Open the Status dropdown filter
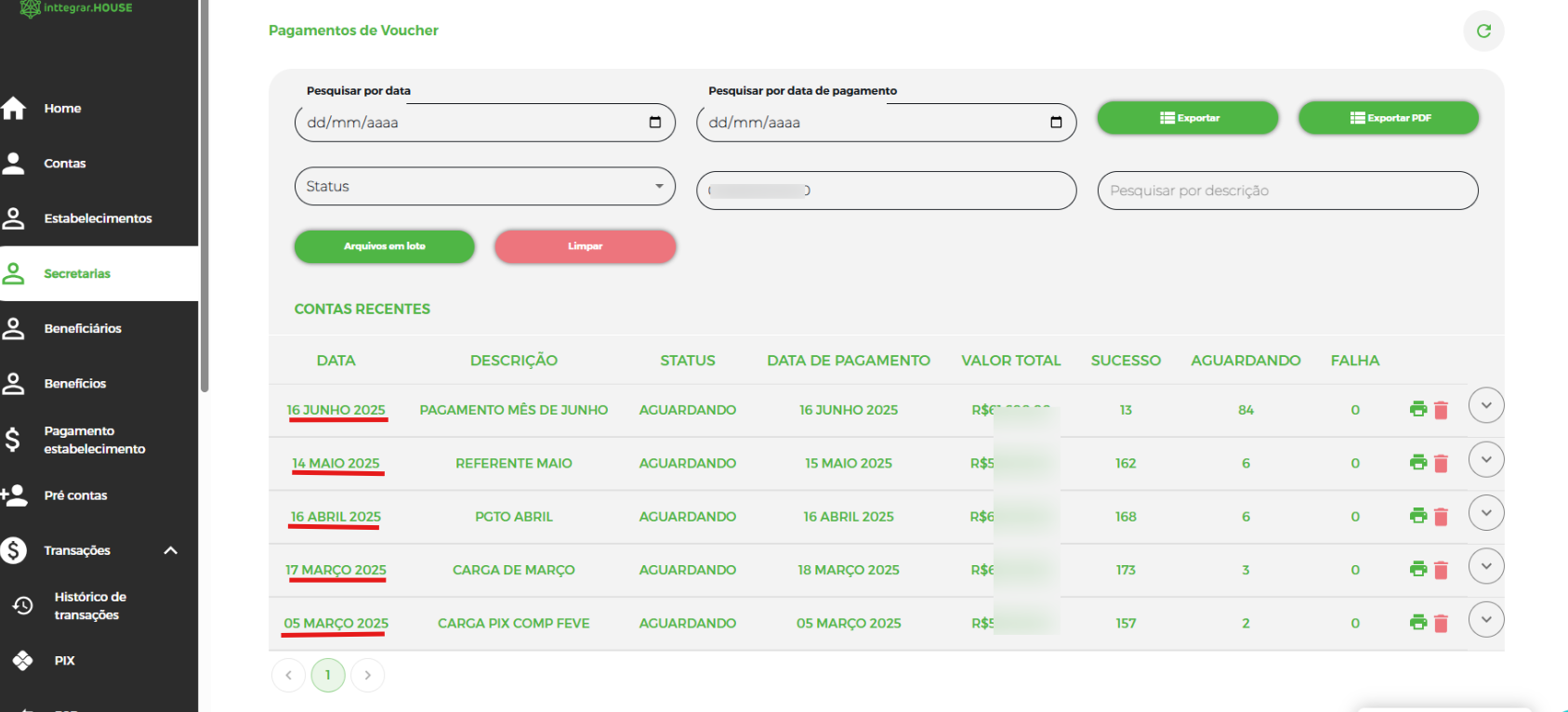Screen dimensions: 1568x712 [484, 186]
